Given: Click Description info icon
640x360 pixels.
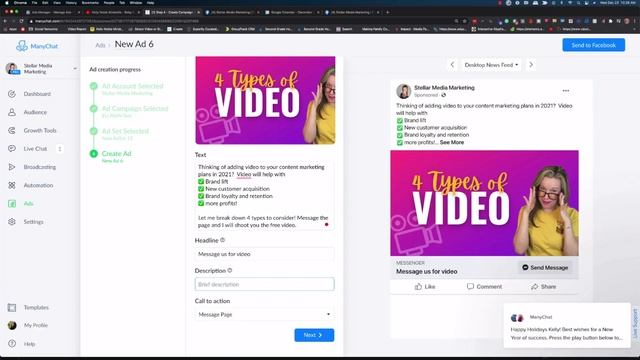Looking at the screenshot, I should (x=229, y=270).
